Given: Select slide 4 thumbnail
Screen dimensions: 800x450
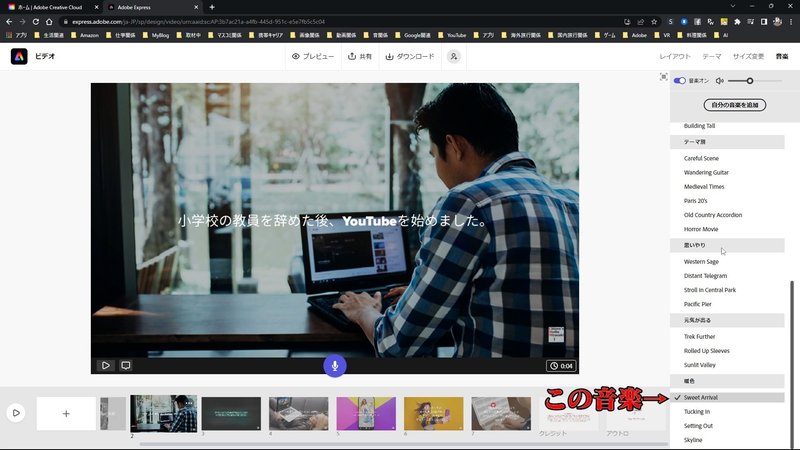Looking at the screenshot, I should click(x=298, y=414).
